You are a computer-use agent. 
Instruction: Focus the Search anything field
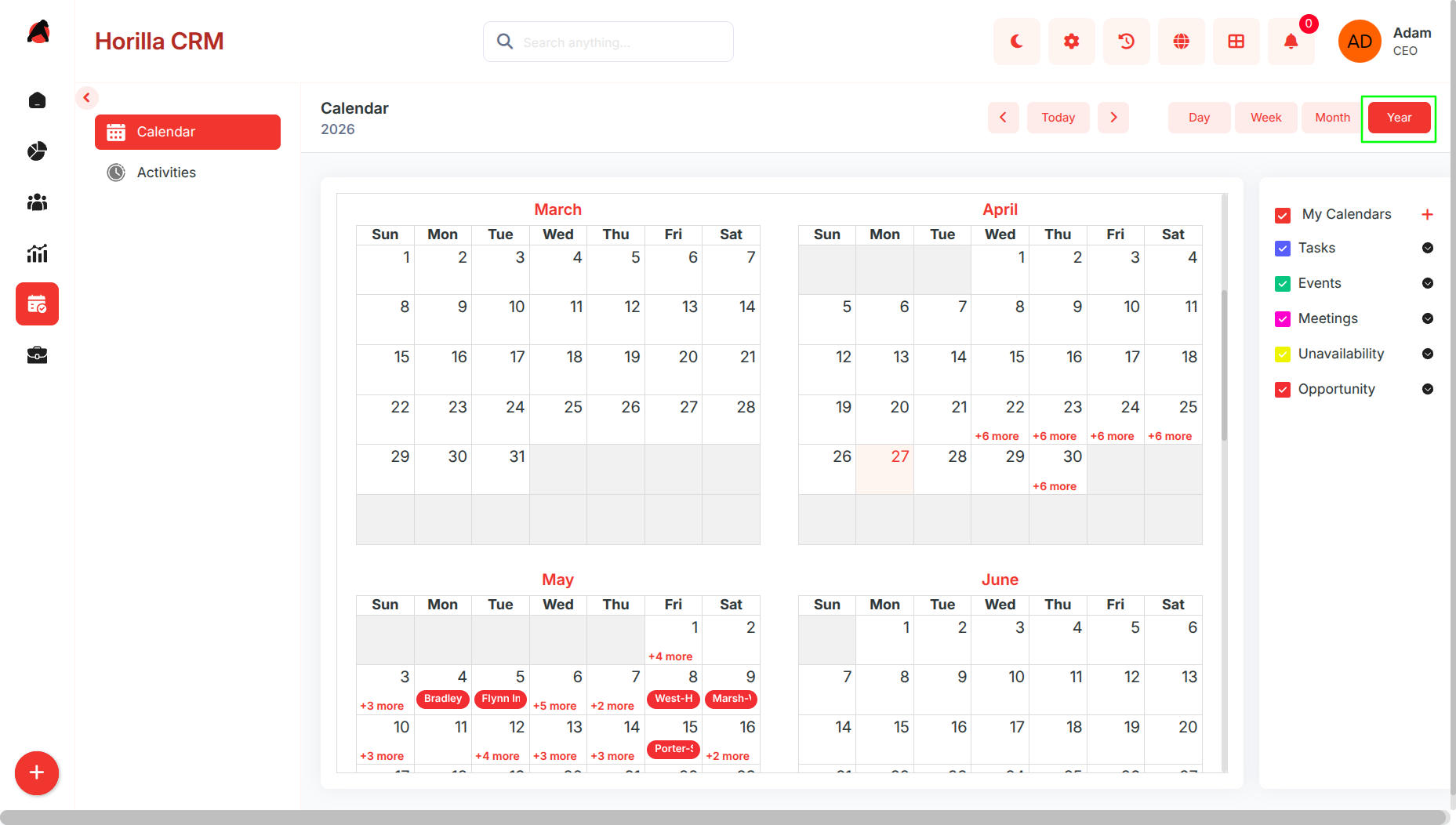pos(608,42)
